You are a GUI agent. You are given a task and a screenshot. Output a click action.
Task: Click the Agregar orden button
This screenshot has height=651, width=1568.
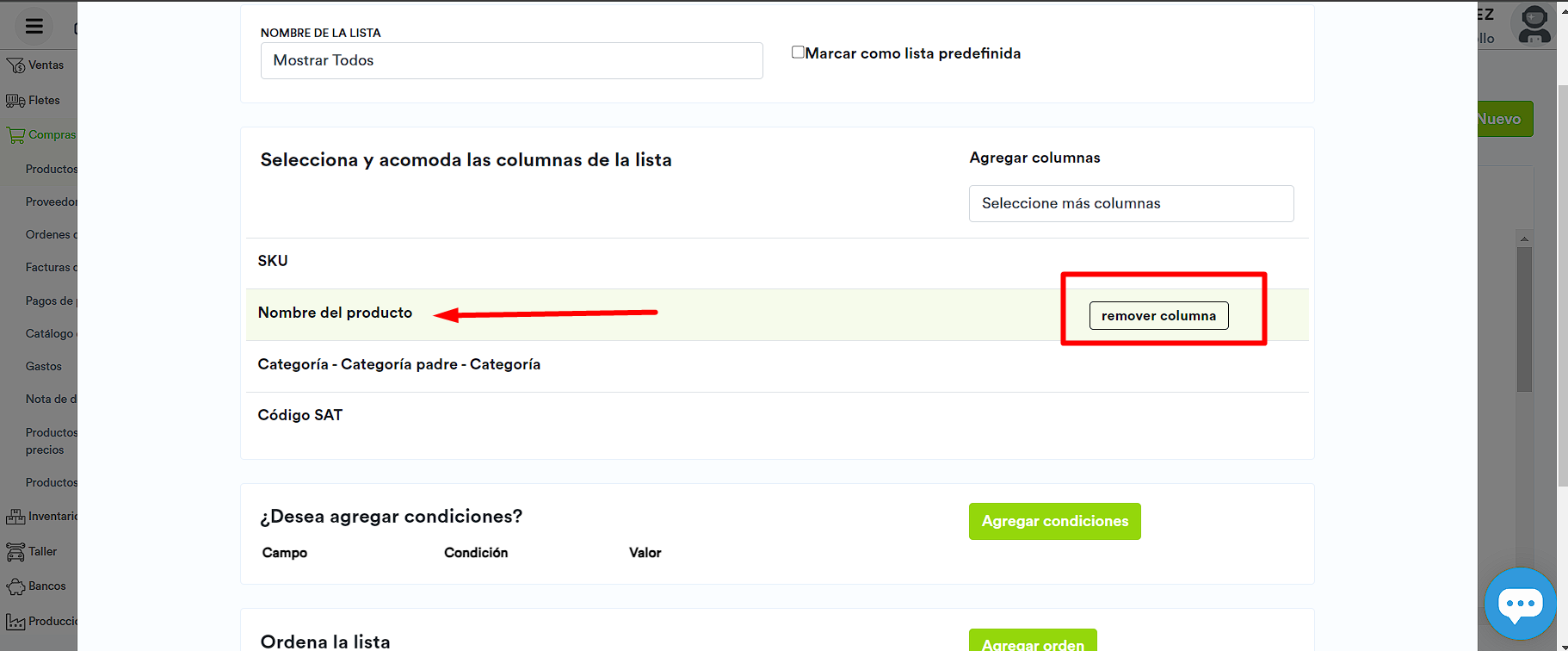(1033, 642)
